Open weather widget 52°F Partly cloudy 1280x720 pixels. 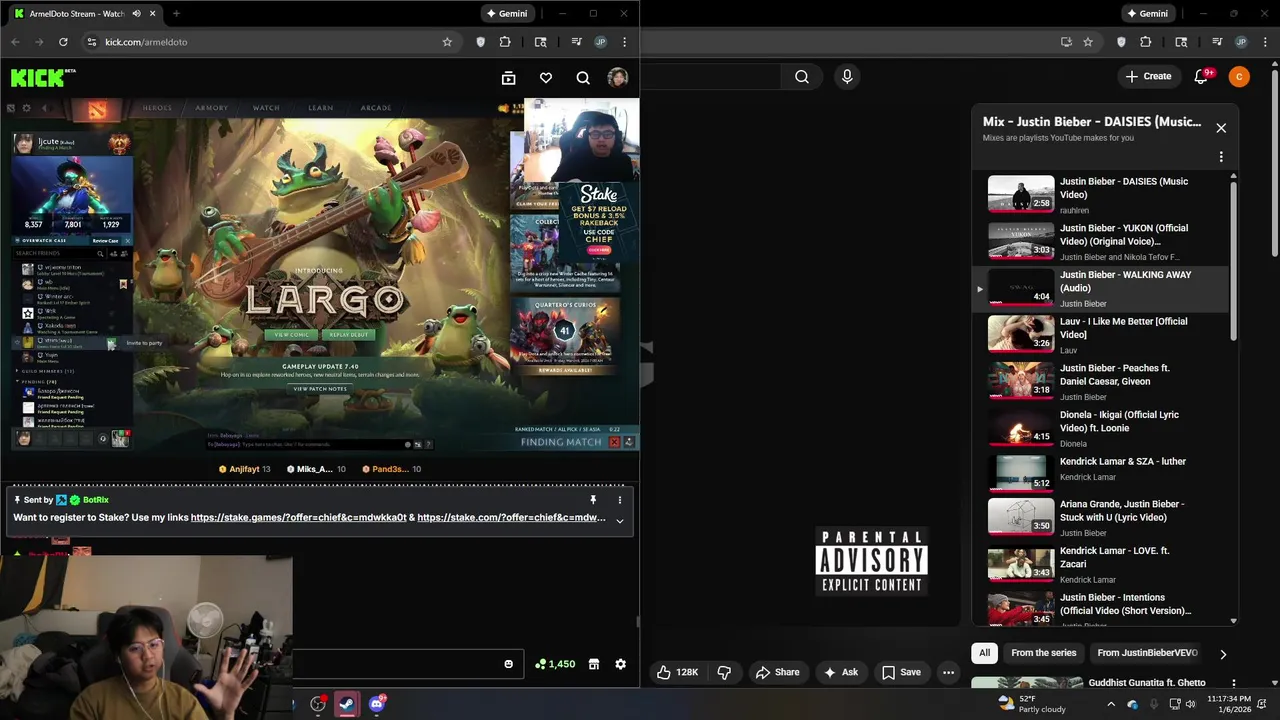[1033, 704]
